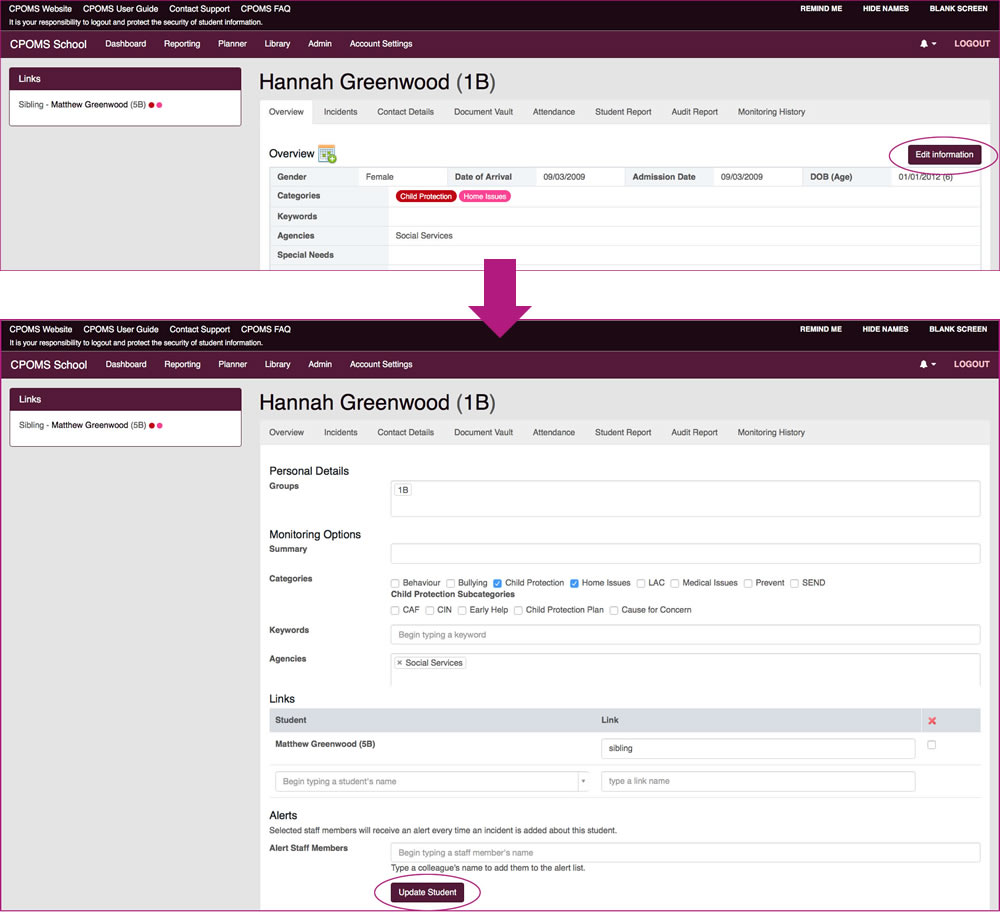Click the 'Social Services' agency text in Overview
Image resolution: width=1000 pixels, height=912 pixels.
424,236
